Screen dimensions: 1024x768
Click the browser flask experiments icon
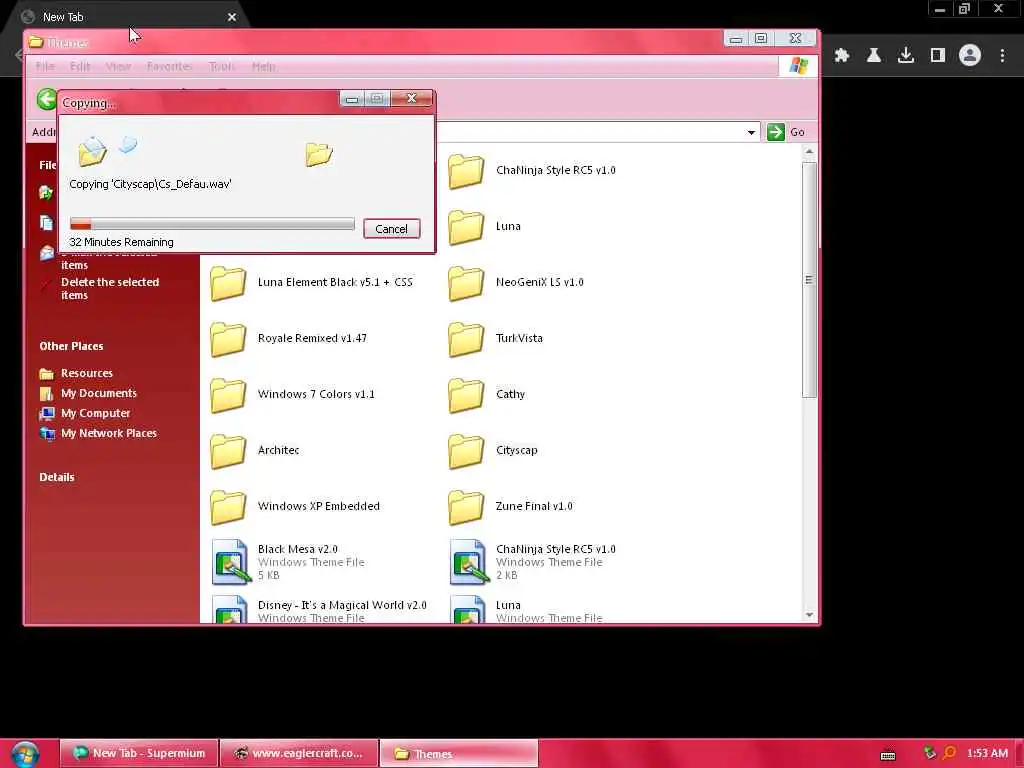874,56
